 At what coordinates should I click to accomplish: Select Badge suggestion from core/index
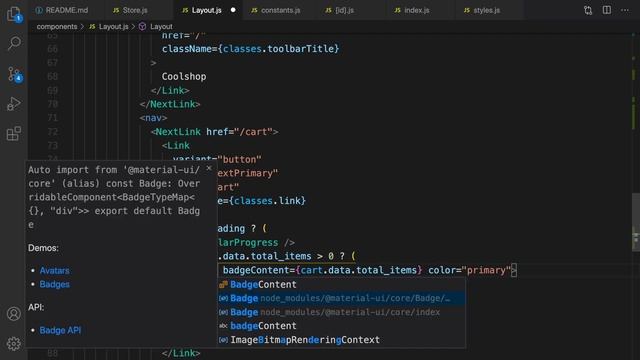pos(341,312)
